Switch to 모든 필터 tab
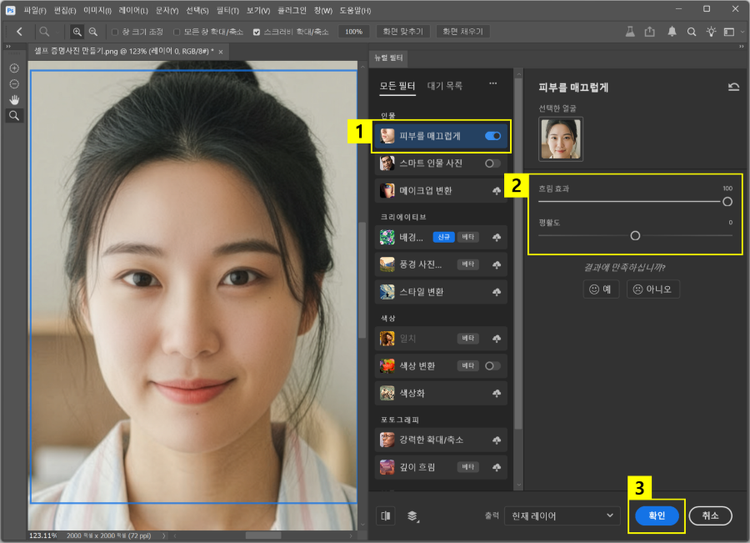 [397, 86]
